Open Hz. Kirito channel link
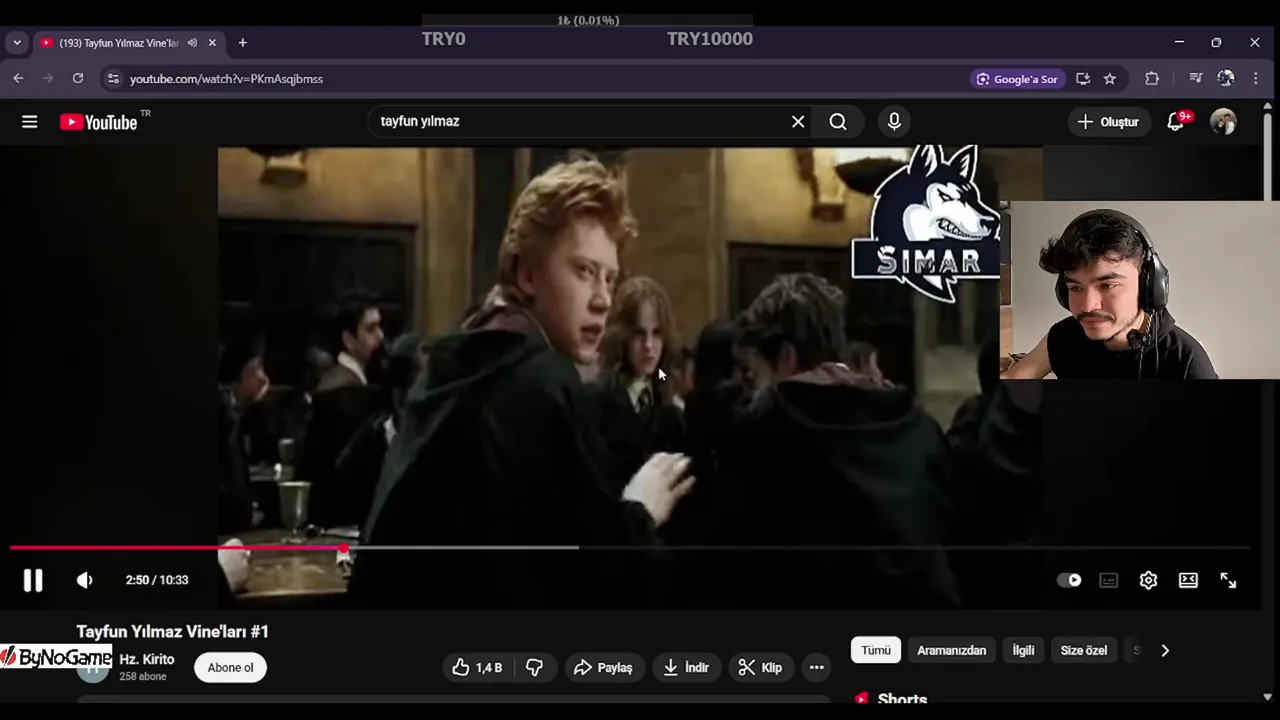Viewport: 1280px width, 720px height. pyautogui.click(x=147, y=659)
